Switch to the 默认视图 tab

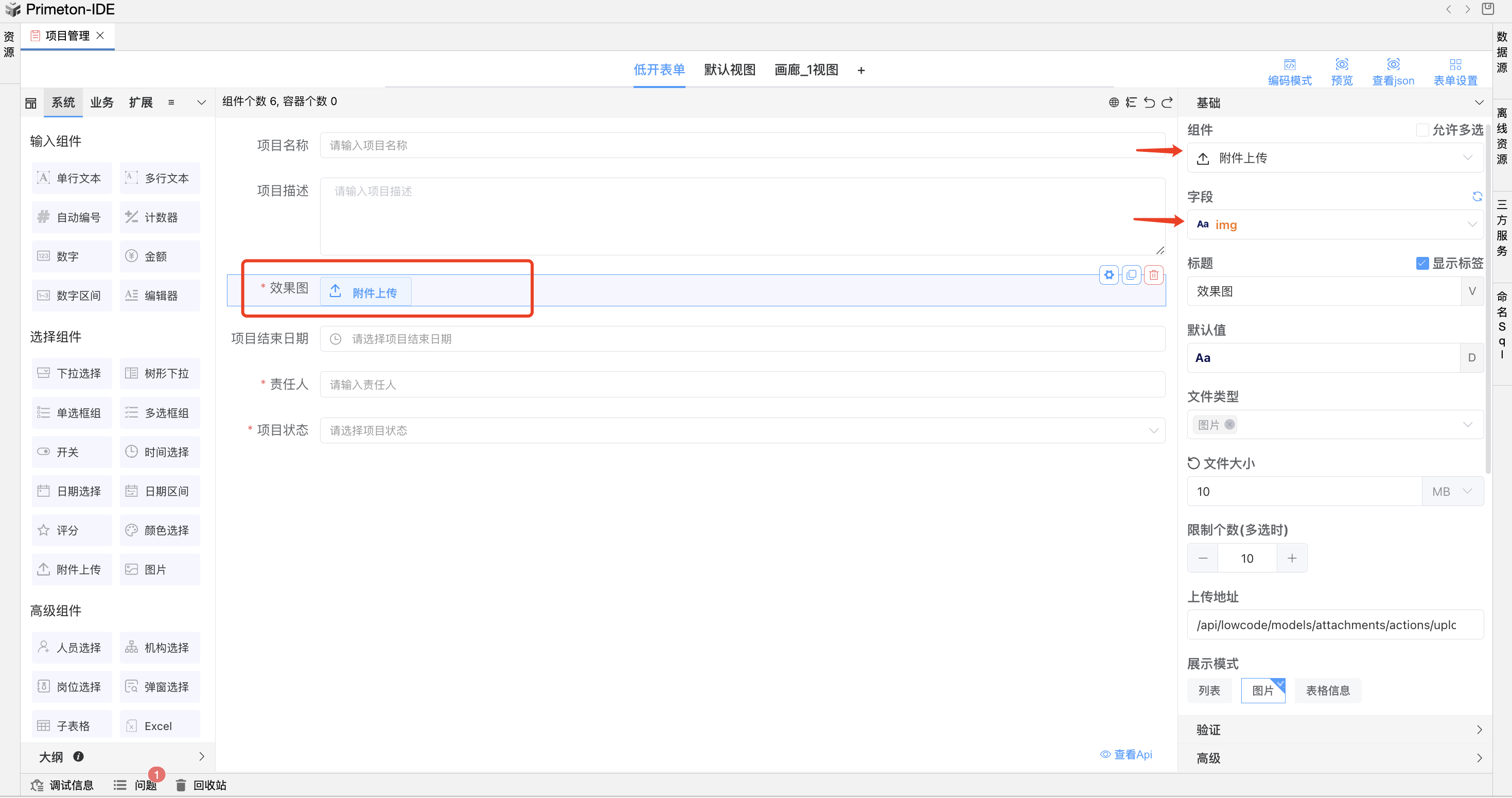pos(730,70)
